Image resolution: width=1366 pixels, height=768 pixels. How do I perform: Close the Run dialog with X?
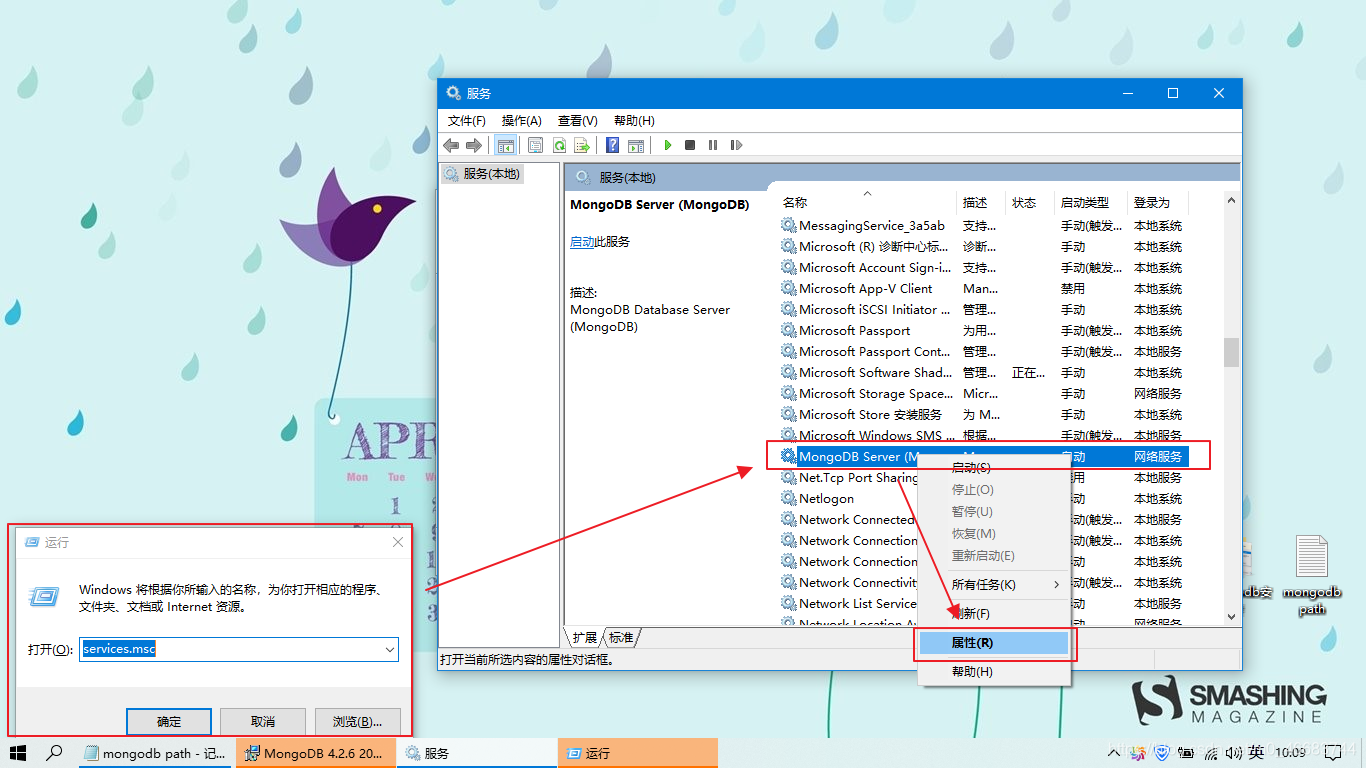pyautogui.click(x=397, y=542)
